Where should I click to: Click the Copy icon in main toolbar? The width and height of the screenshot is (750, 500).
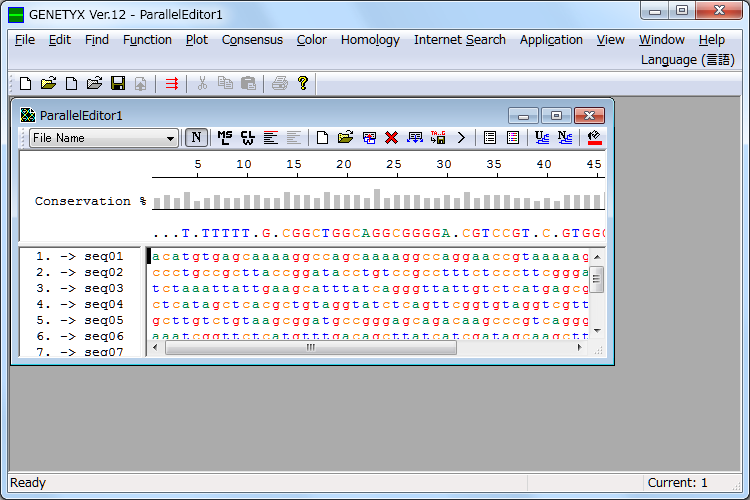pyautogui.click(x=225, y=83)
